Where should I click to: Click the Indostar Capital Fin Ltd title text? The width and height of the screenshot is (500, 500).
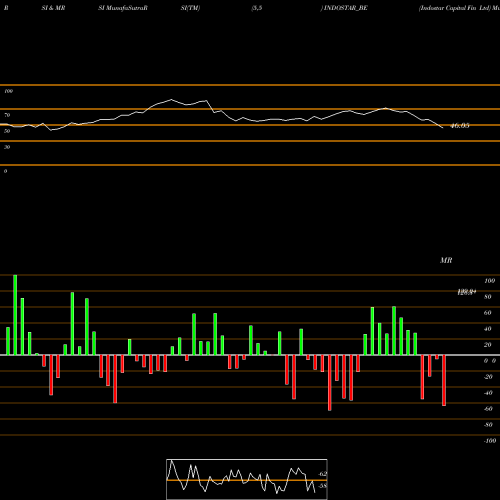tap(455, 8)
